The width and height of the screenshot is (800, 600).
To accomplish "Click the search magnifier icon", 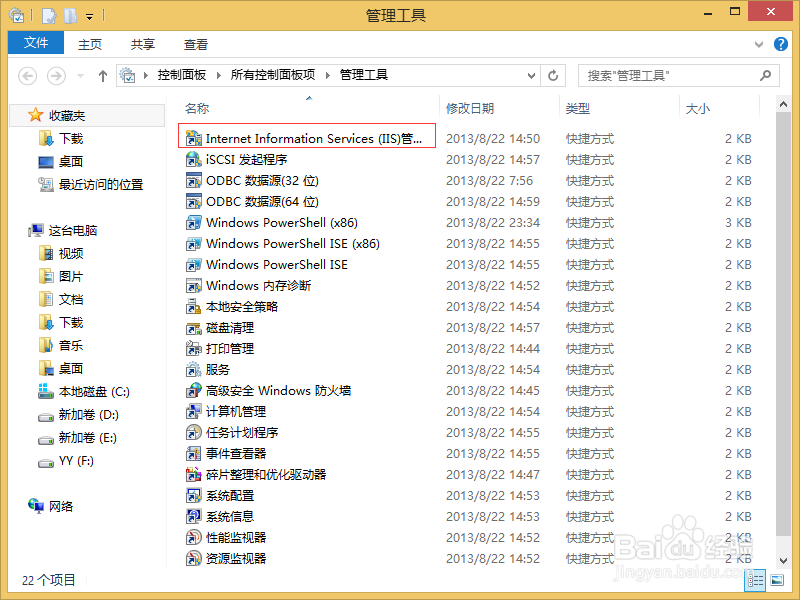I will pos(765,76).
